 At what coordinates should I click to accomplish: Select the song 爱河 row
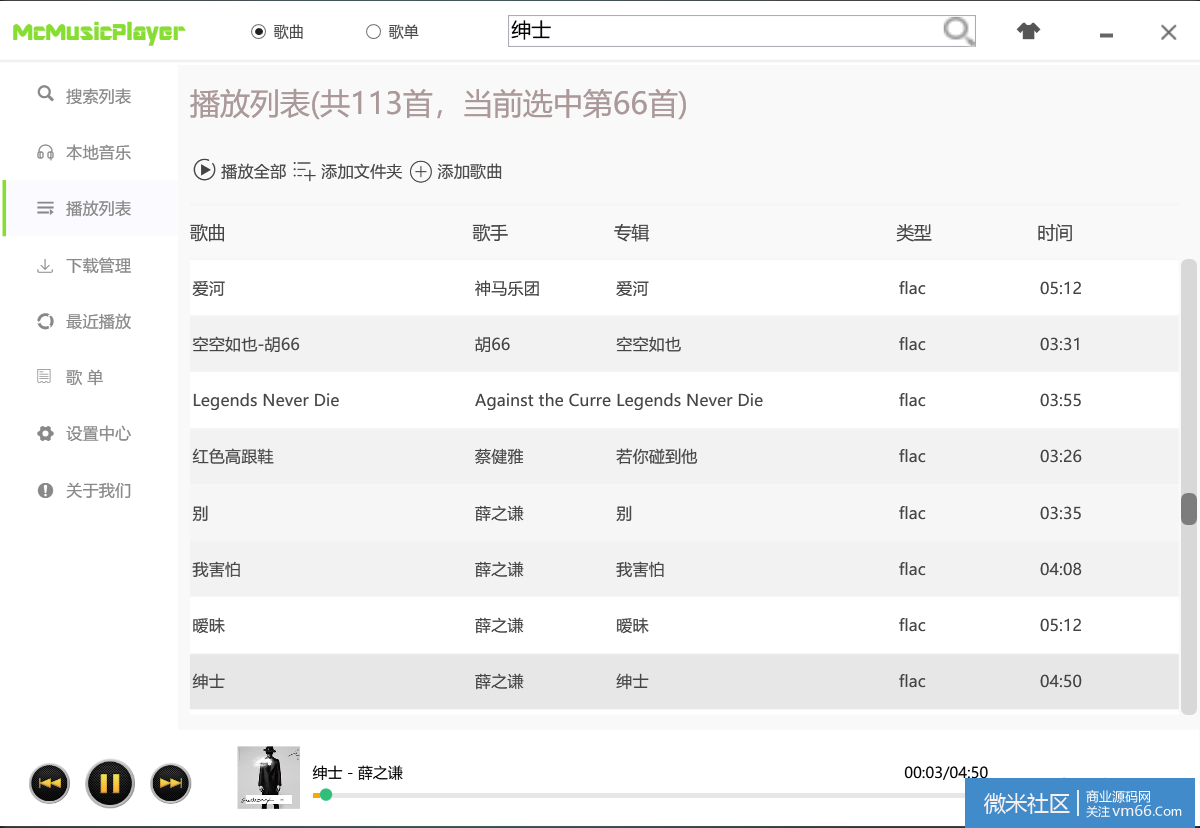coord(684,288)
